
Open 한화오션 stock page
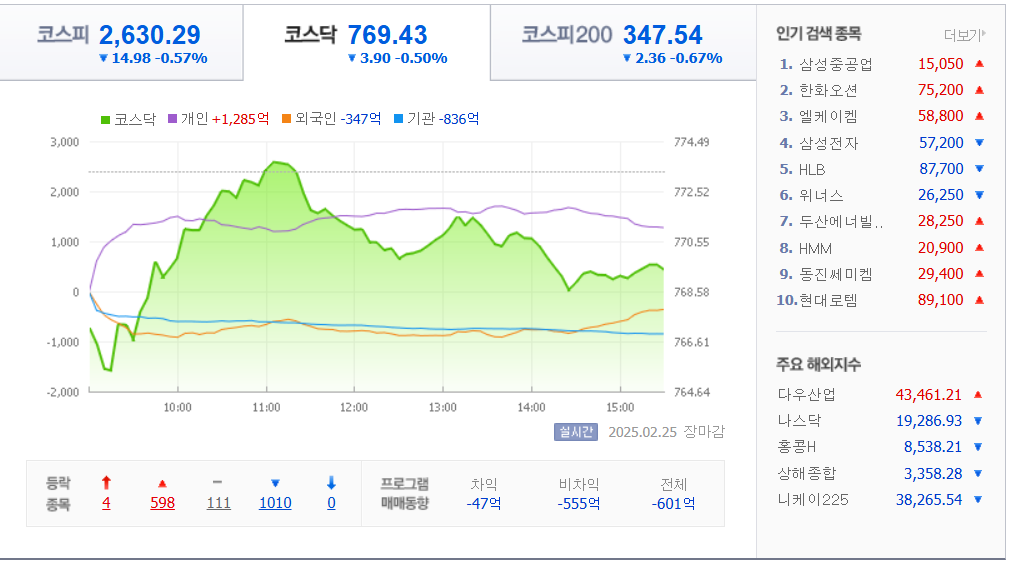click(828, 91)
